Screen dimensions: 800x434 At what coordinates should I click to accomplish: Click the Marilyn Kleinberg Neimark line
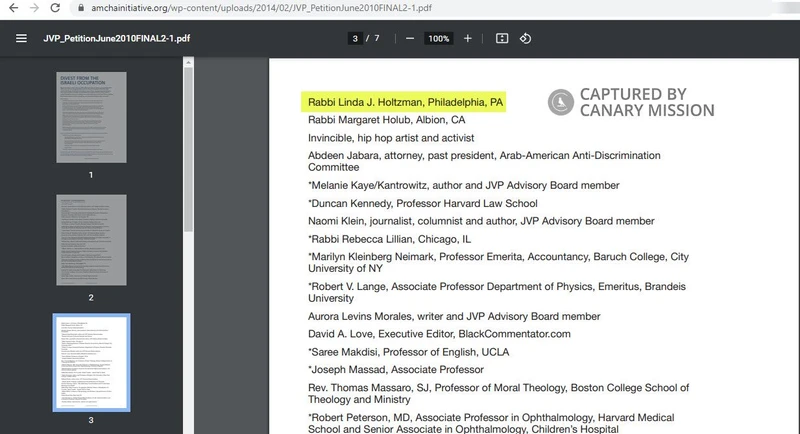point(498,262)
